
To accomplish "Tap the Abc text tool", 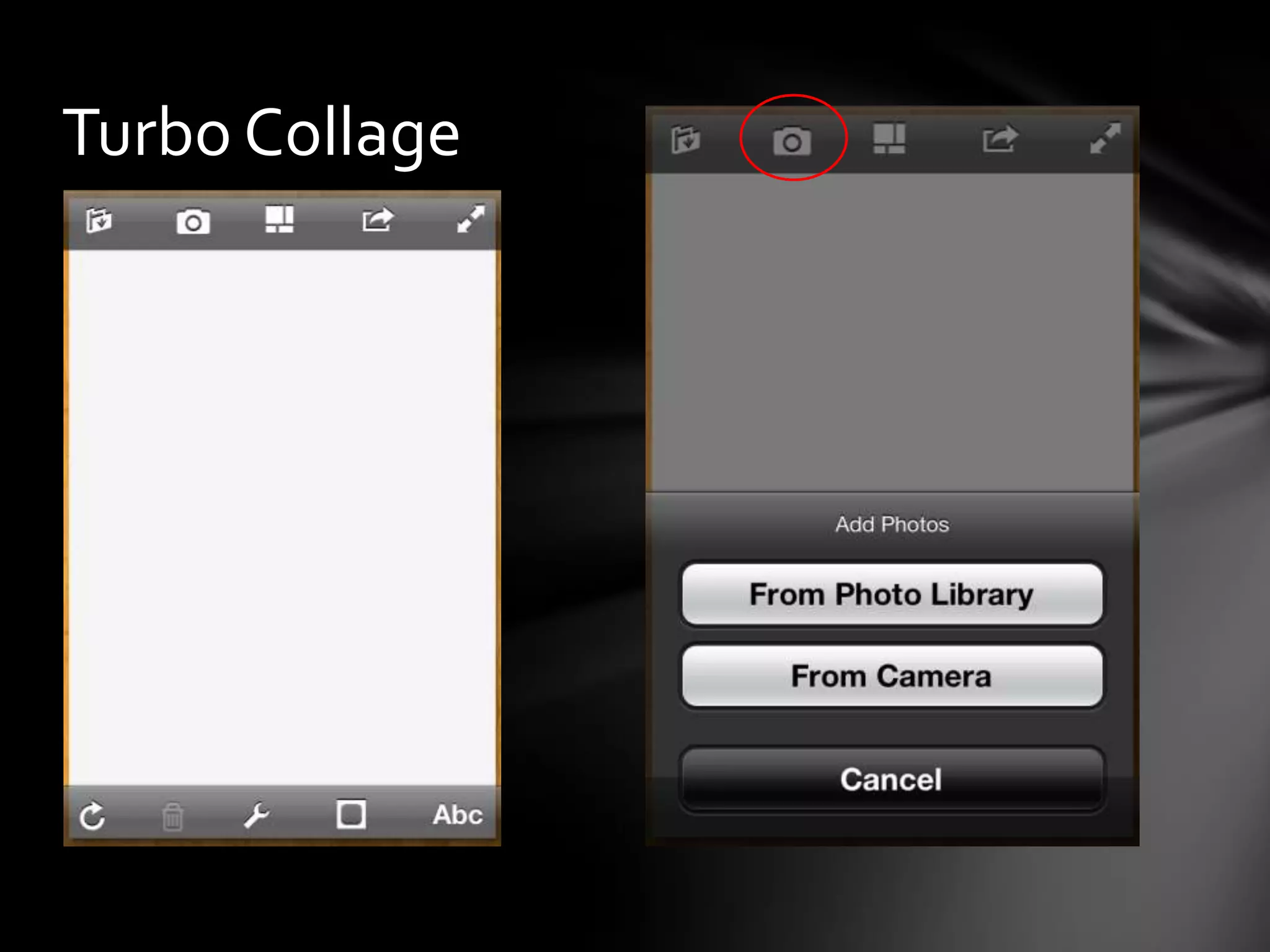I will 458,815.
